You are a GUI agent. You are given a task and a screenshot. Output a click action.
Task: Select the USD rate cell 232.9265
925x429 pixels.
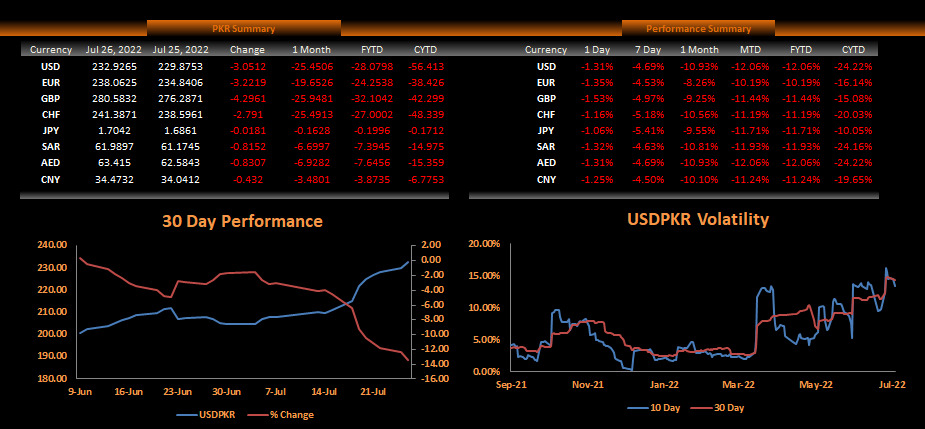tap(111, 67)
